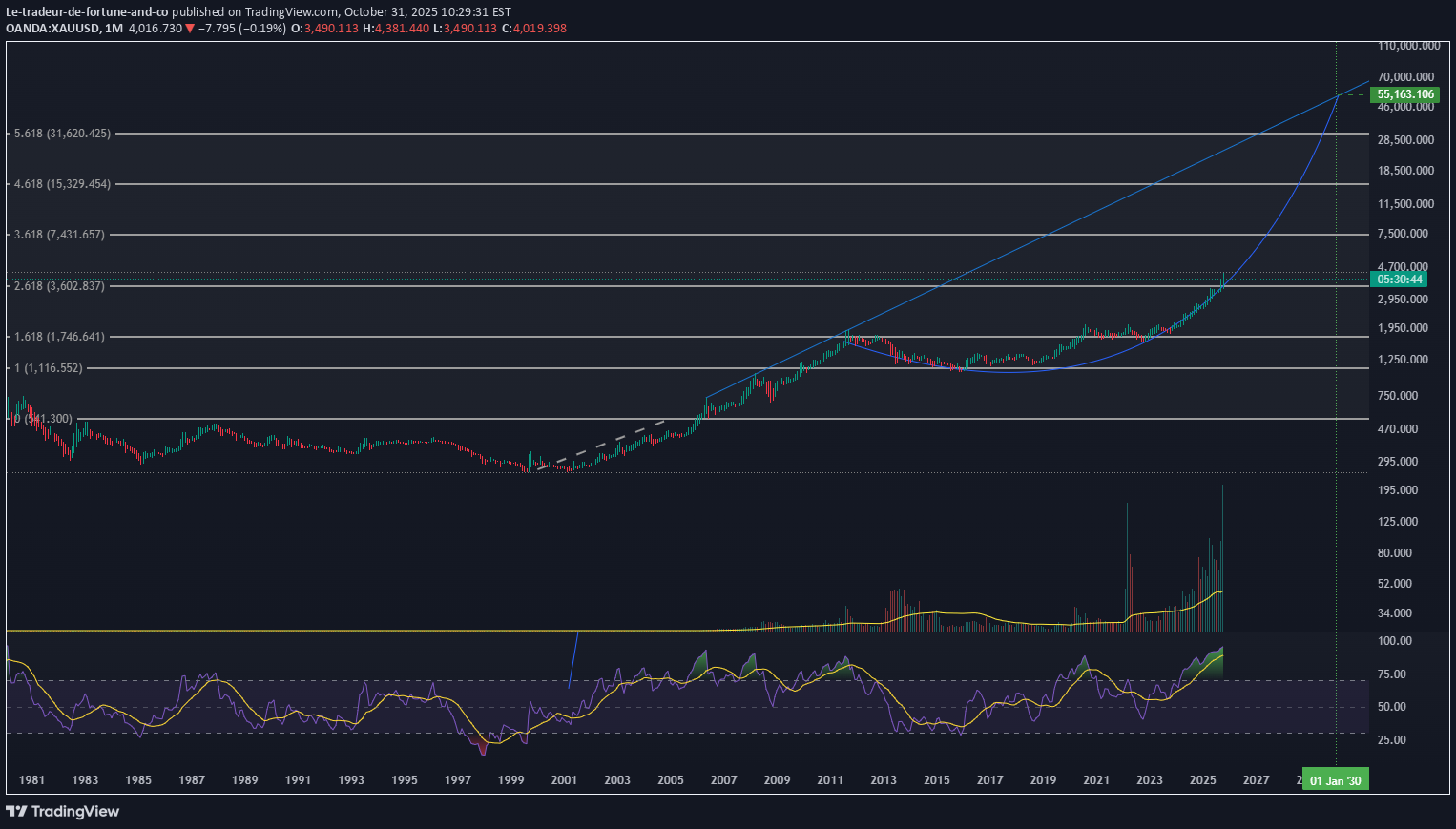The height and width of the screenshot is (829, 1456).
Task: Click the green projected price label 55,163.106
Action: 1404,94
